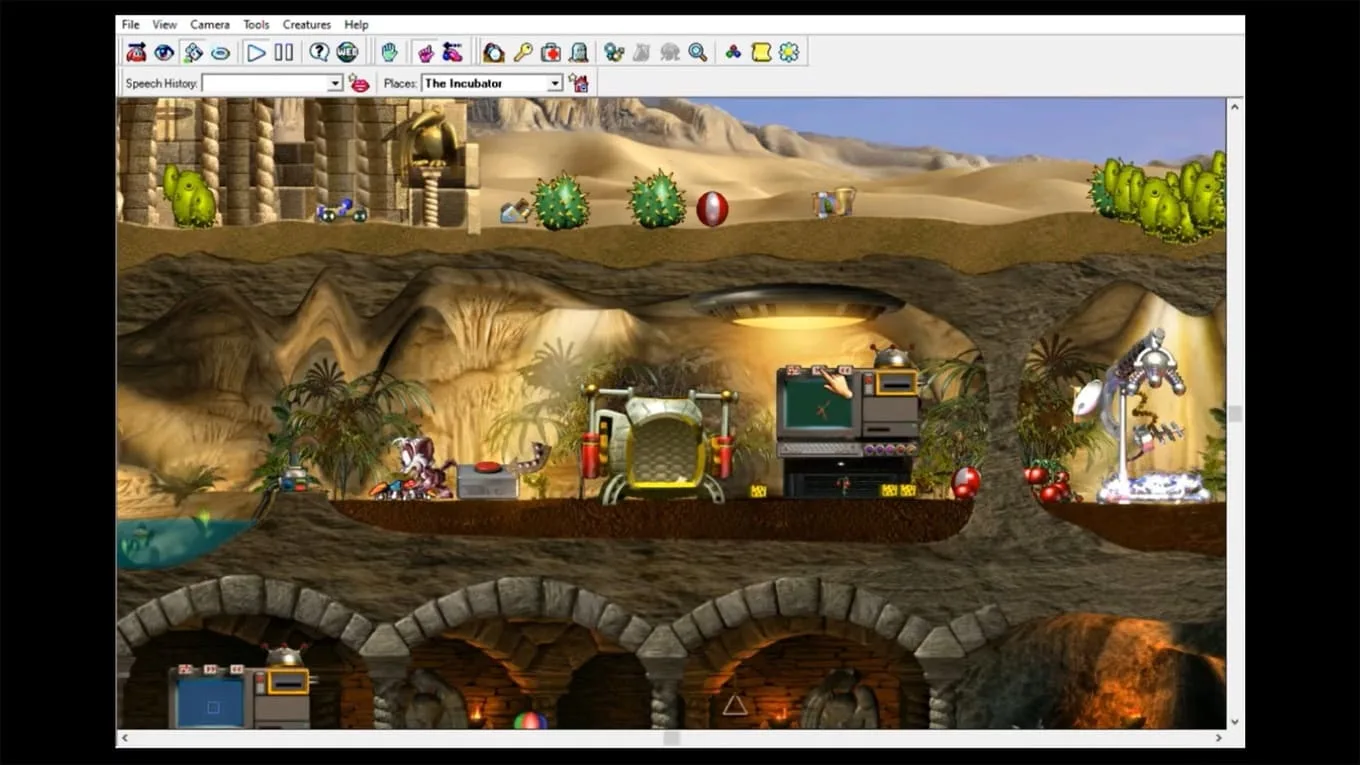The width and height of the screenshot is (1360, 765).
Task: Open help via the question mark icon
Action: pyautogui.click(x=319, y=52)
